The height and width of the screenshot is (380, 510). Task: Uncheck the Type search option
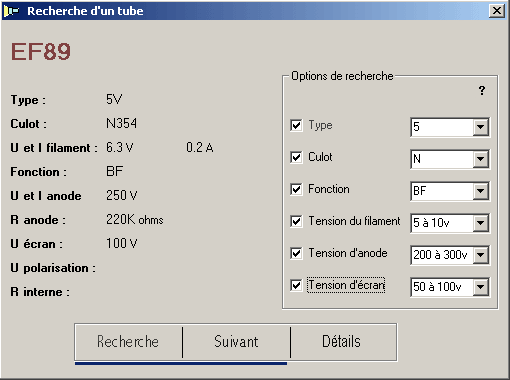(x=296, y=125)
